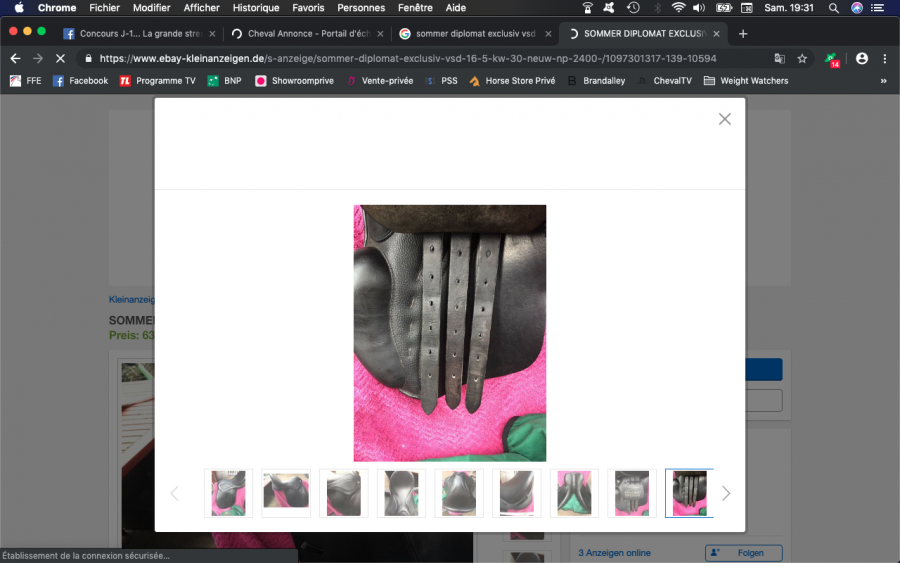Screen dimensions: 900x563
Task: Go to next gallery image arrow
Action: click(726, 493)
